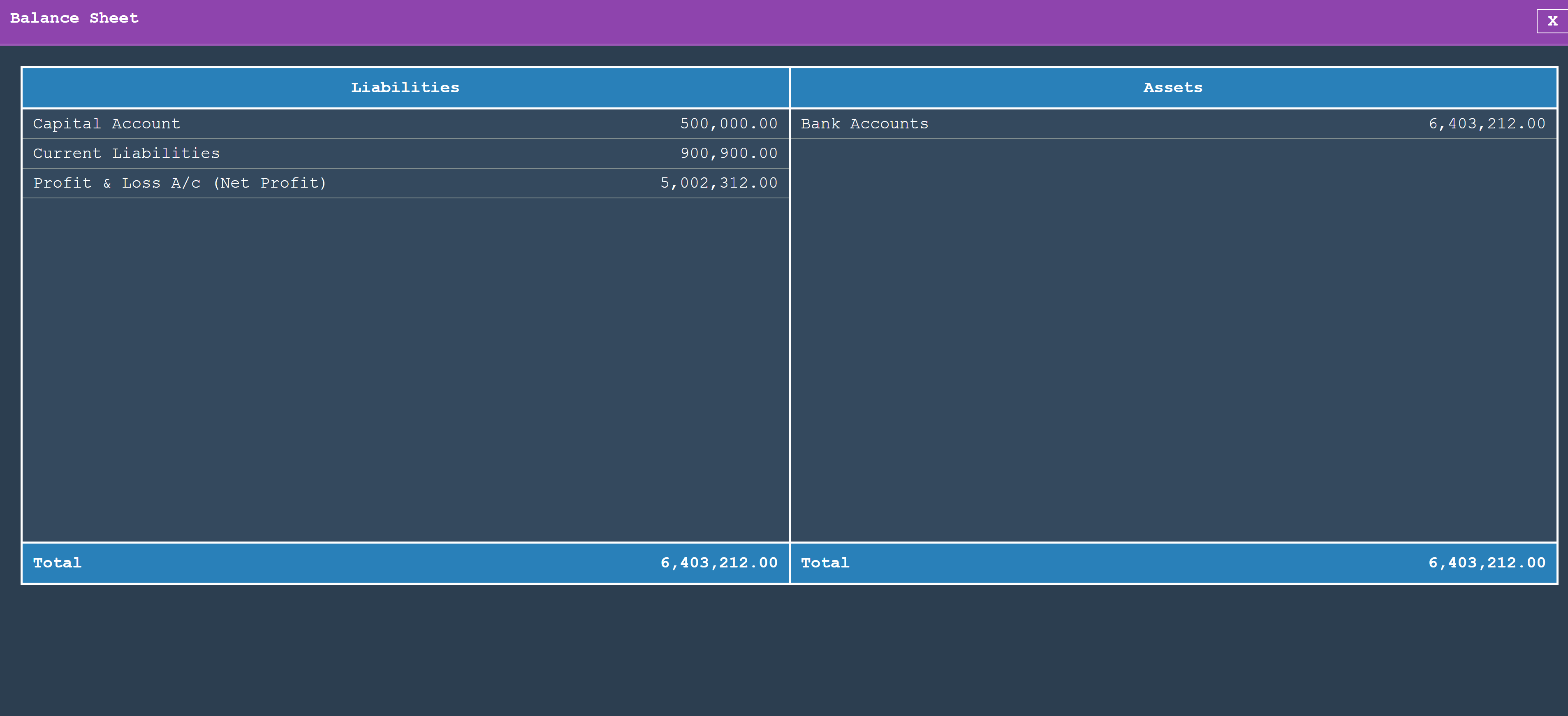Screen dimensions: 1568x716
Task: Select the Capital Account amount 500,000.00
Action: pos(729,123)
